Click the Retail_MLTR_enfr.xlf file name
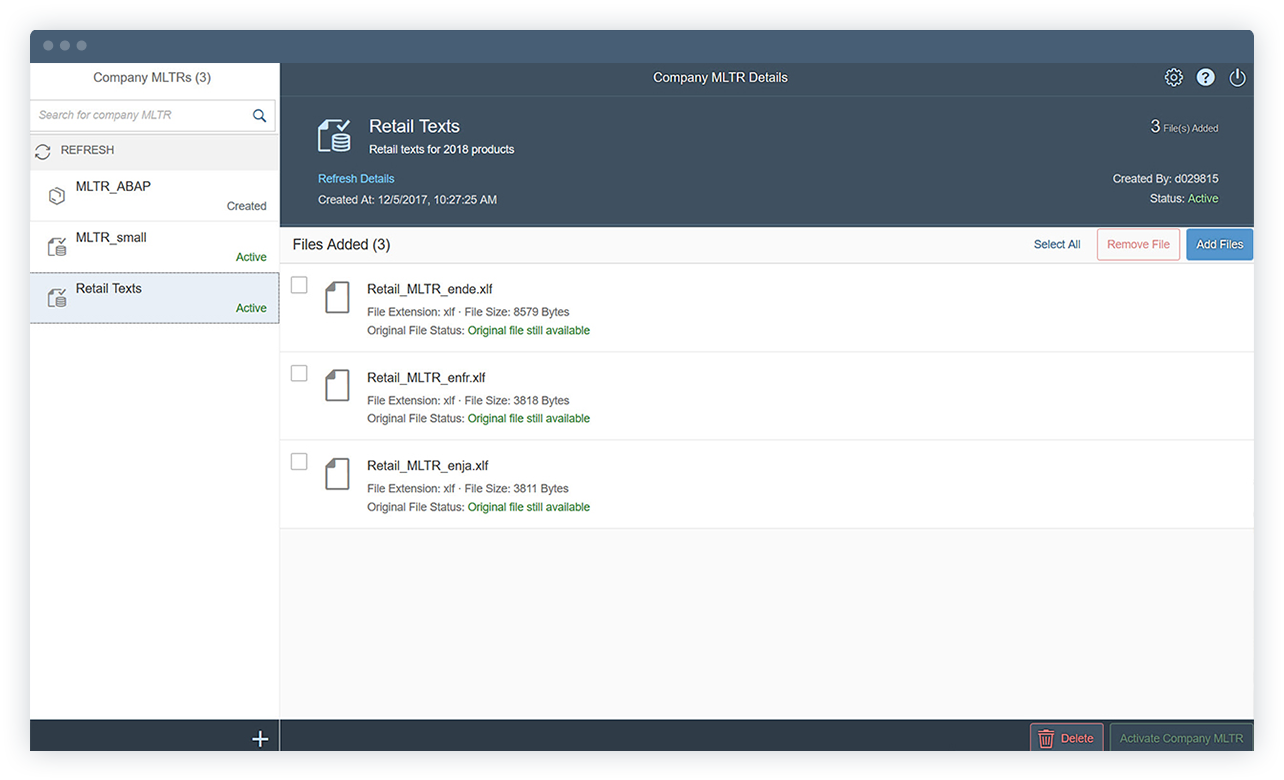 (x=426, y=377)
